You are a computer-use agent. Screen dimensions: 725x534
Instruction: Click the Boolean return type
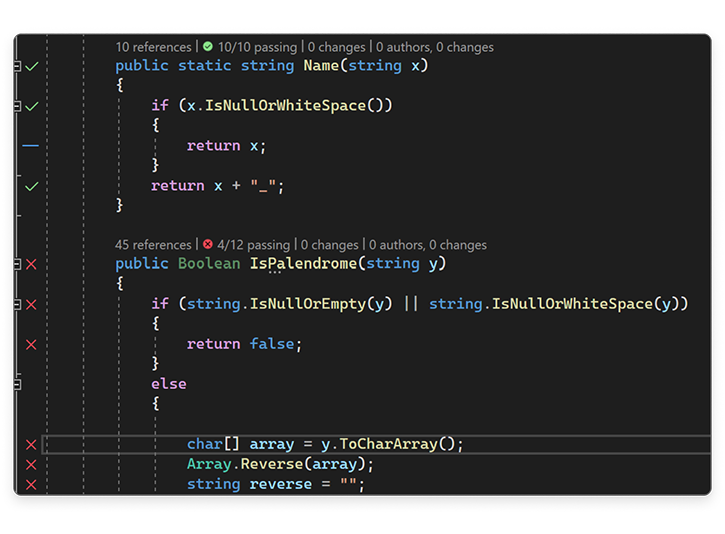(209, 264)
